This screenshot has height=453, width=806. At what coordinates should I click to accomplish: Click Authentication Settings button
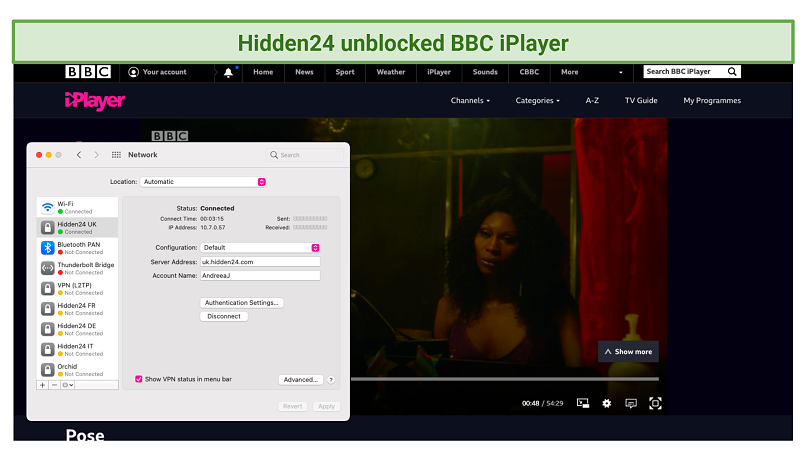click(x=242, y=302)
